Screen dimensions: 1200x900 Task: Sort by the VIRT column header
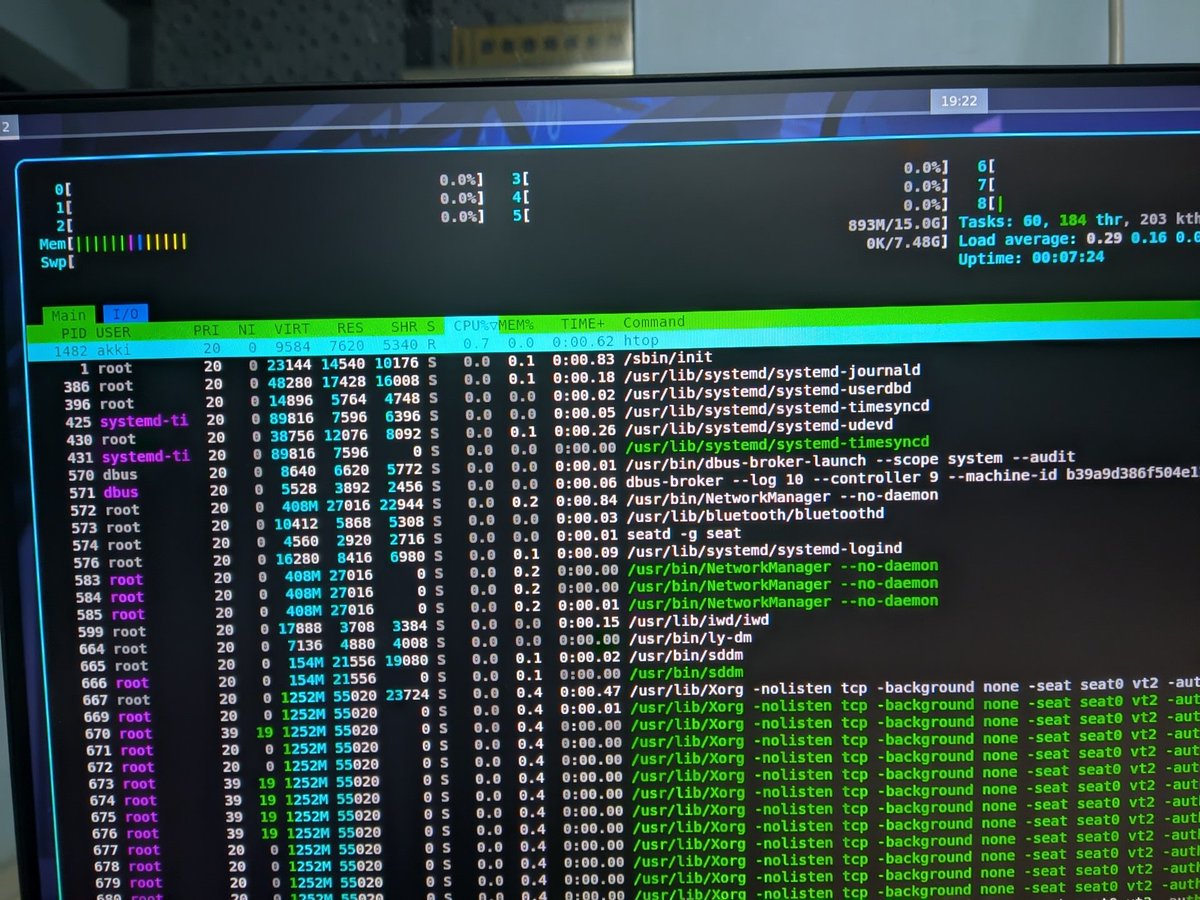pos(292,328)
